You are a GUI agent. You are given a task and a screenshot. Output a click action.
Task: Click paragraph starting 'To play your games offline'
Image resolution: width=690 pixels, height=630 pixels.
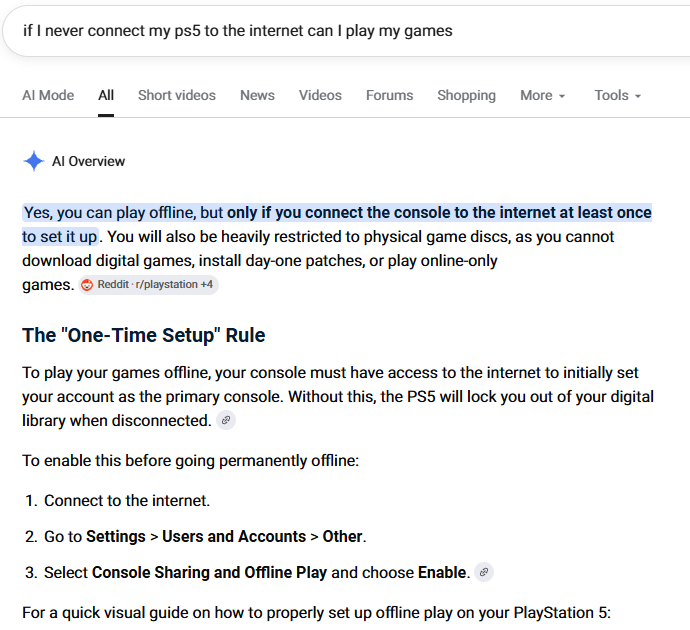point(338,396)
